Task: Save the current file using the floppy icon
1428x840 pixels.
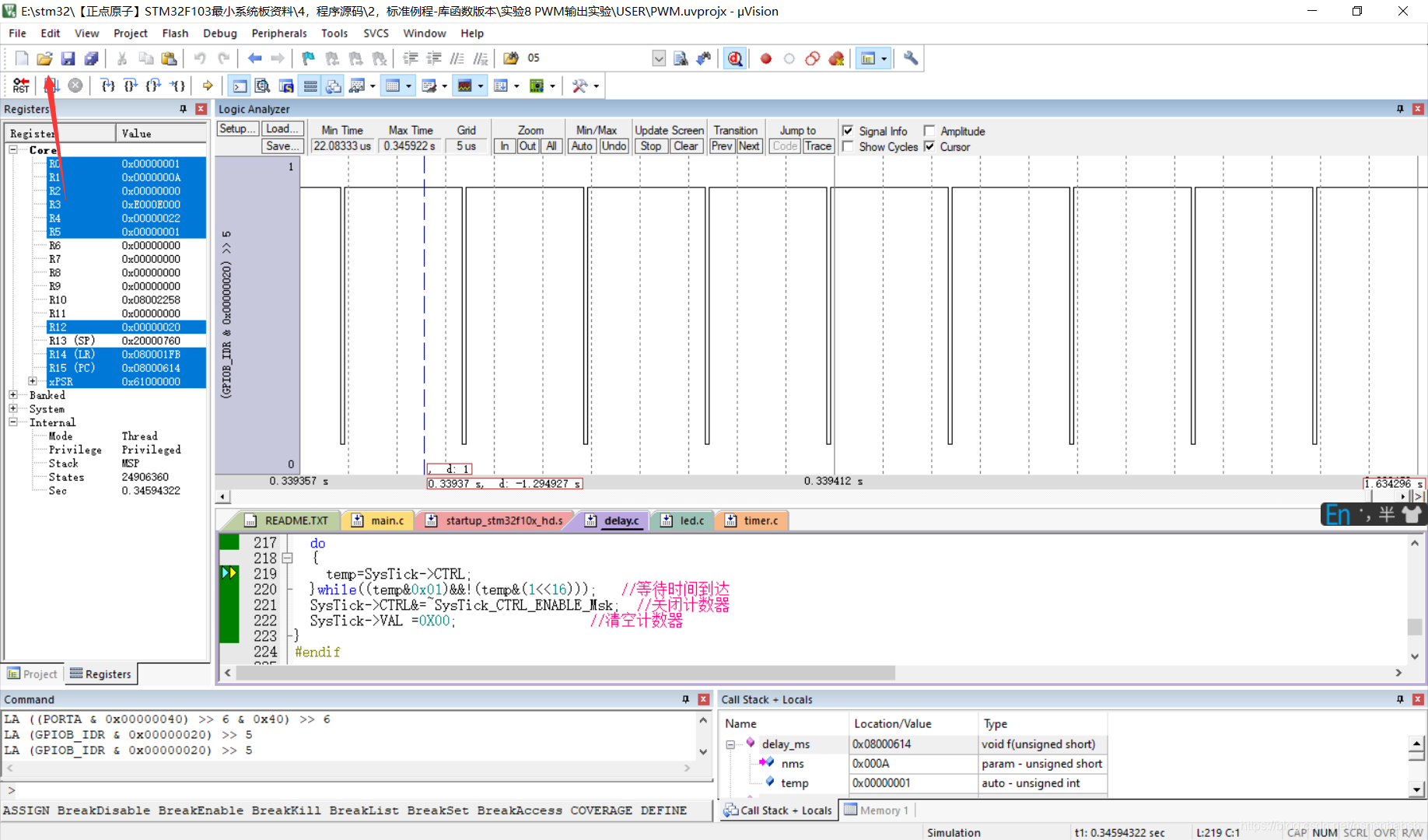Action: 68,58
